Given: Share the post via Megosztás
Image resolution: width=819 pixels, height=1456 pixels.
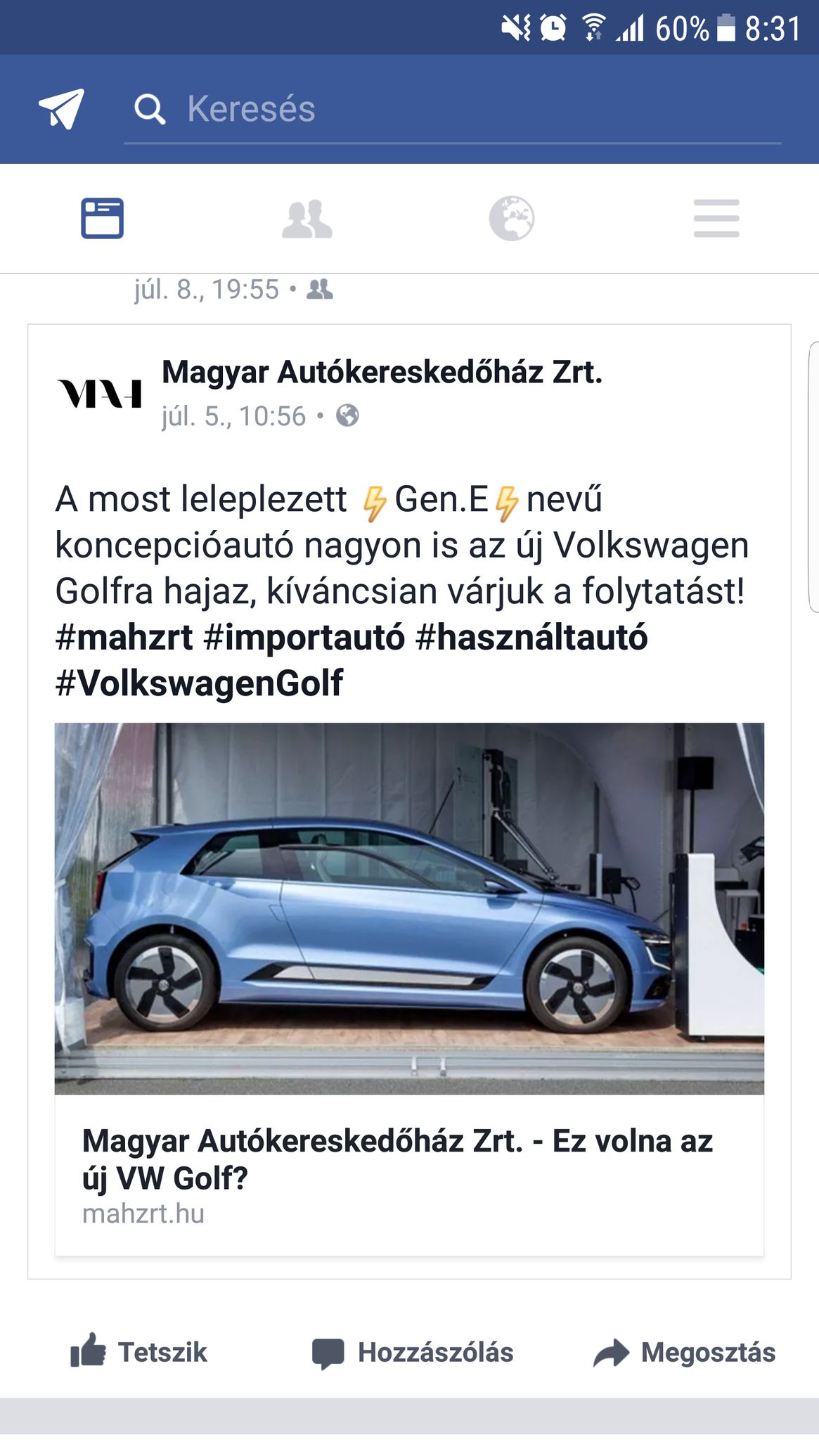Looking at the screenshot, I should [684, 1352].
